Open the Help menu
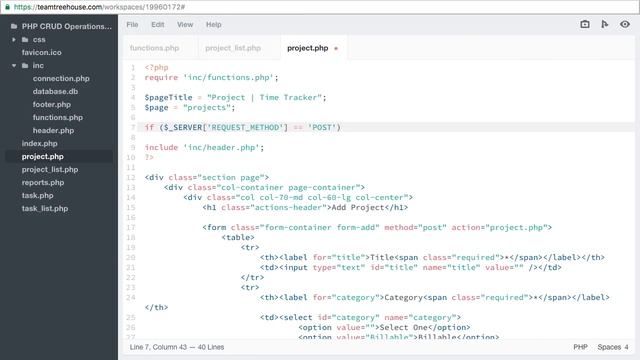 tap(213, 24)
